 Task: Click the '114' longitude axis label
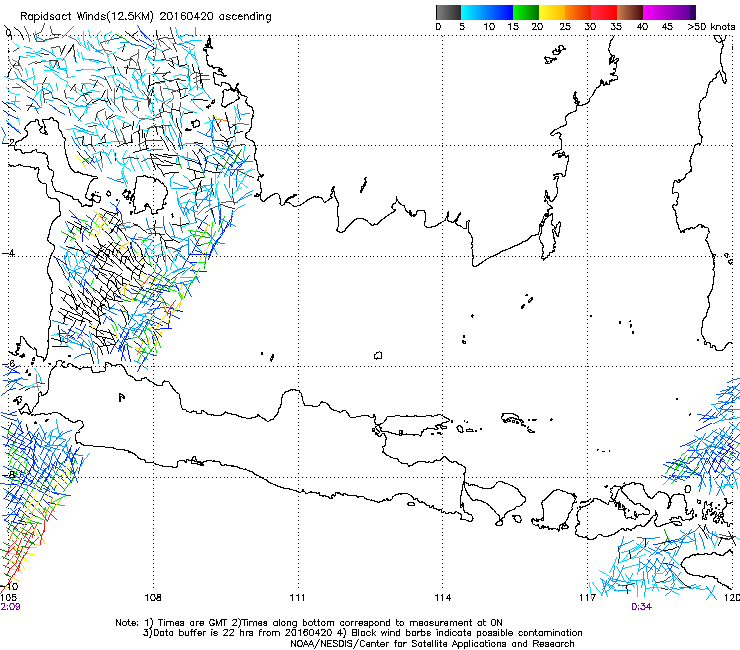pyautogui.click(x=443, y=597)
